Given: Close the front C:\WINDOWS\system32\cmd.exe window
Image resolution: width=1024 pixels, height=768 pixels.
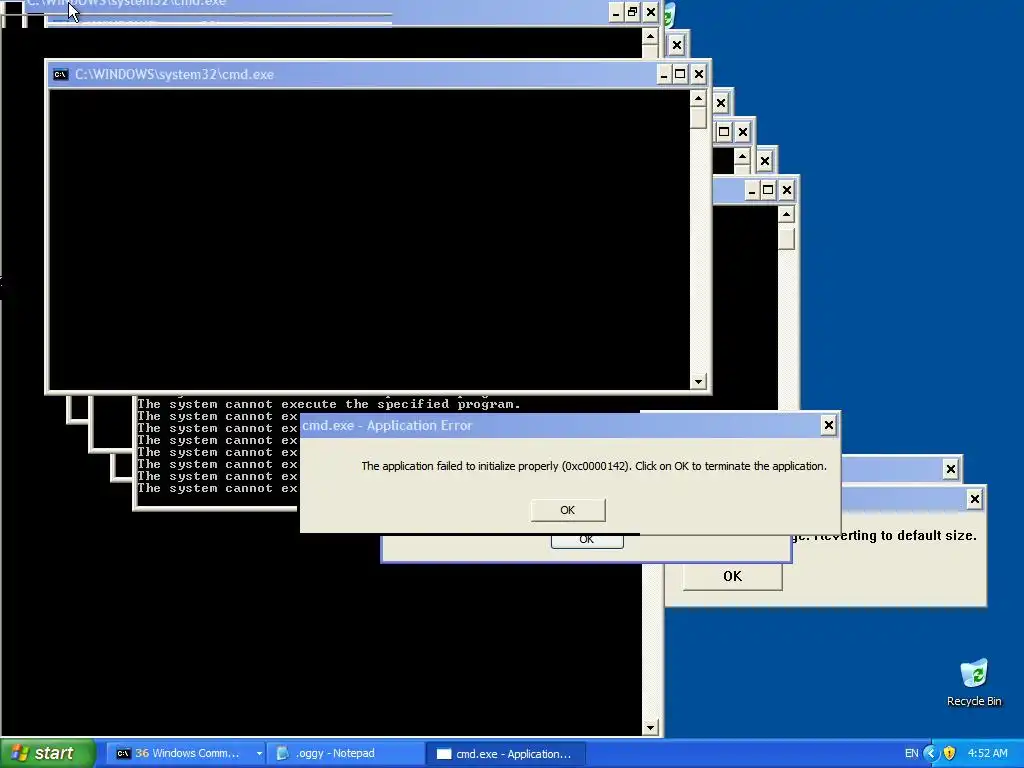Looking at the screenshot, I should (x=698, y=74).
